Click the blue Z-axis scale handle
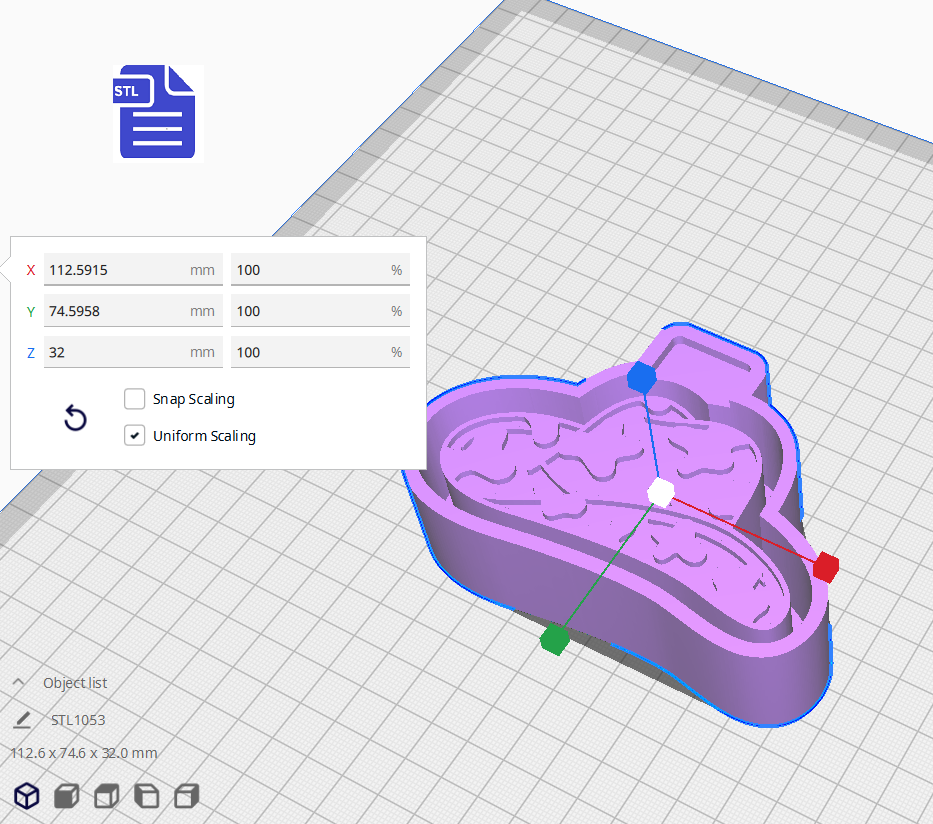The width and height of the screenshot is (933, 824). [x=640, y=377]
